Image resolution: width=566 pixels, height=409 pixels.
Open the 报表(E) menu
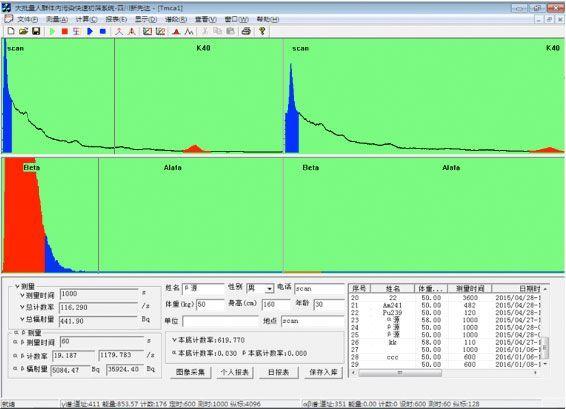point(116,19)
